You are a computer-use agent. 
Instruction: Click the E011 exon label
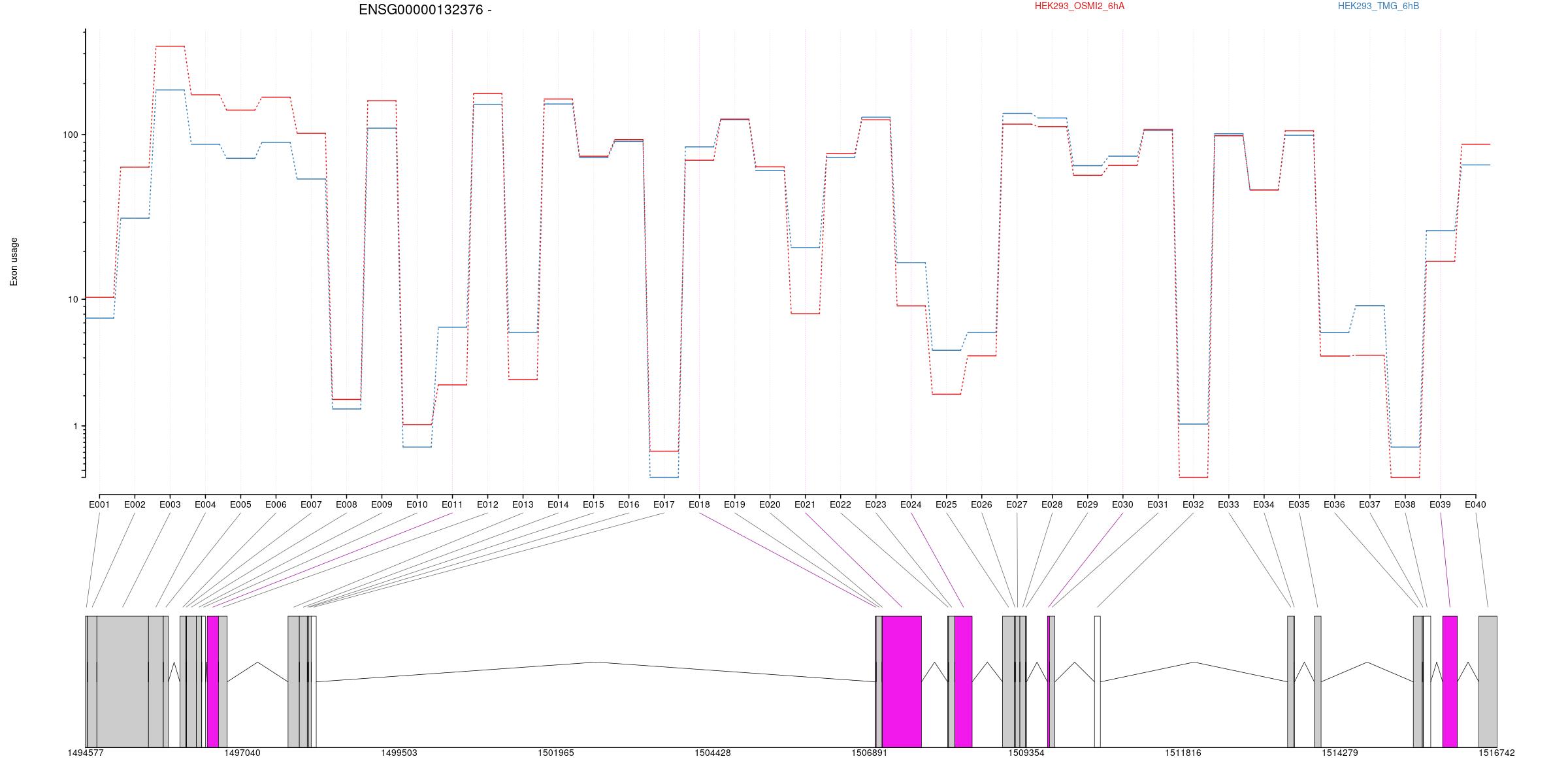coord(452,504)
